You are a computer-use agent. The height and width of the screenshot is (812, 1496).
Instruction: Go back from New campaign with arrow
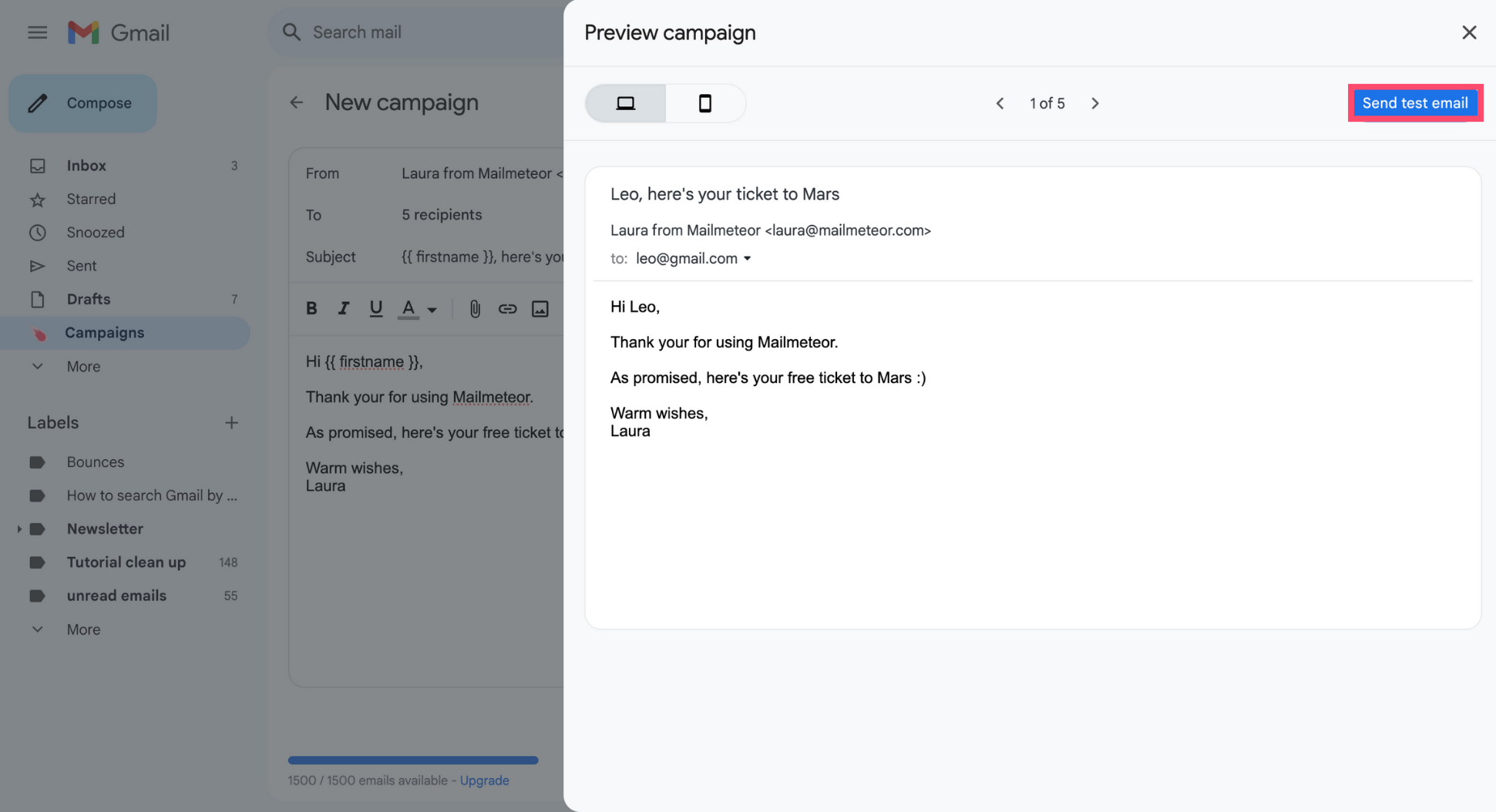pos(297,102)
